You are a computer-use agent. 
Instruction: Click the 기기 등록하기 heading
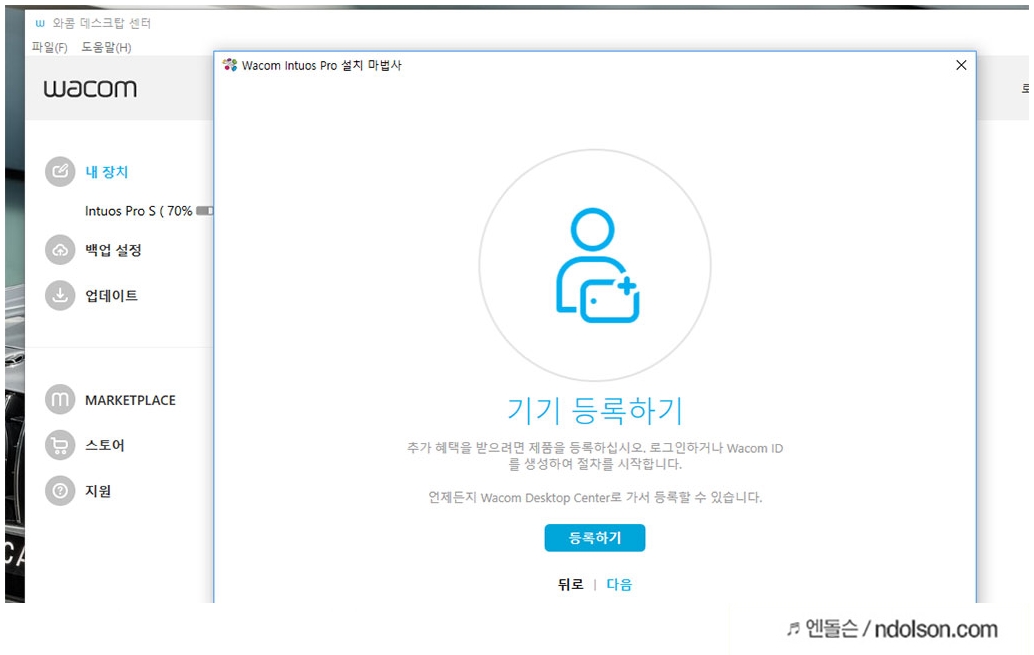pos(595,410)
